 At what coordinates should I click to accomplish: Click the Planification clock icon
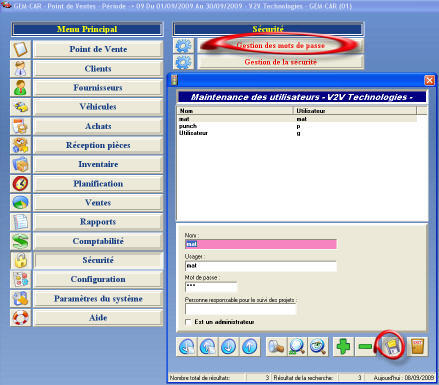click(20, 183)
